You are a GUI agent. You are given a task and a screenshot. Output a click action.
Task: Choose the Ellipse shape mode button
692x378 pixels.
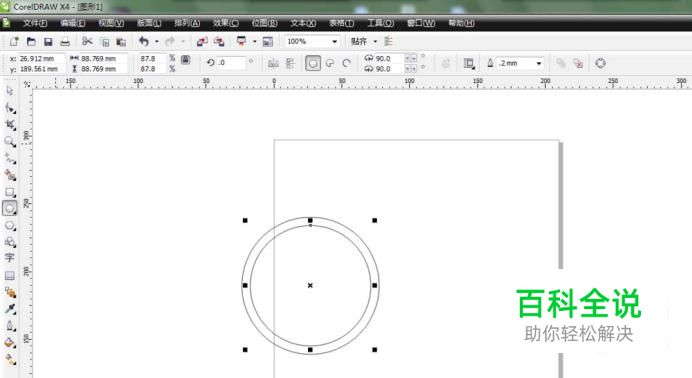(x=313, y=64)
